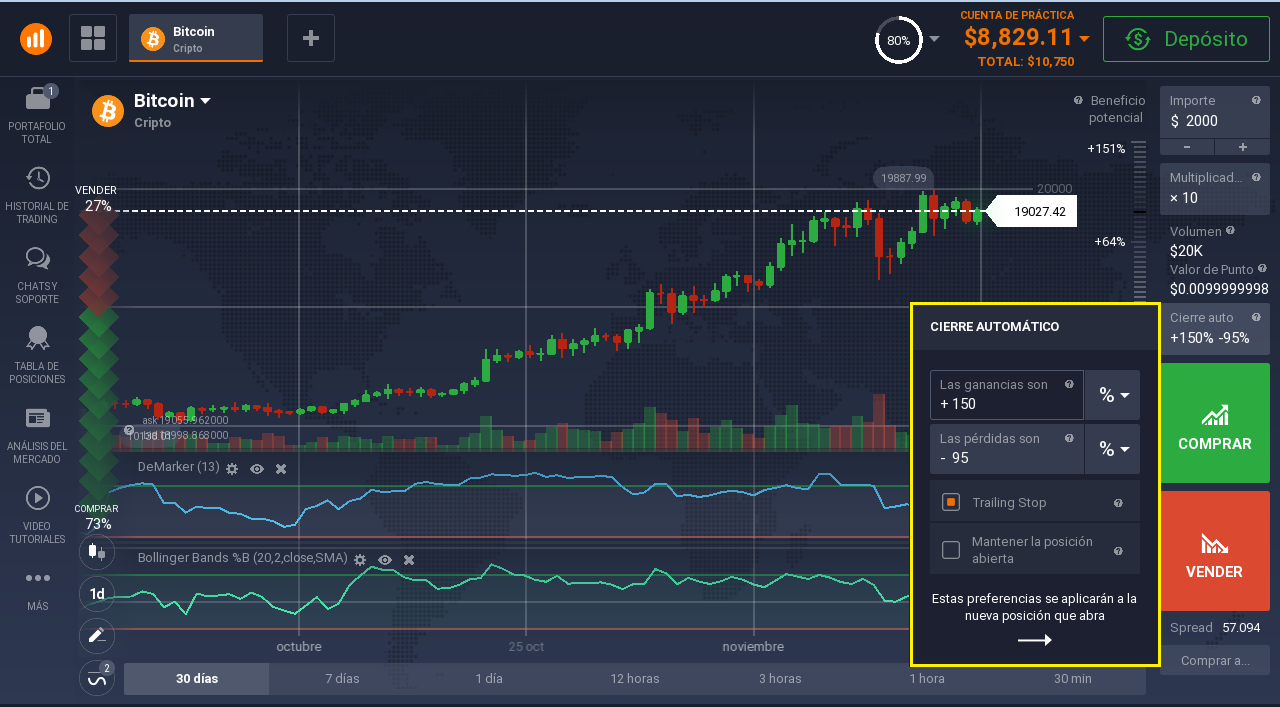Select the 1 día timeframe
1280x707 pixels.
point(489,678)
